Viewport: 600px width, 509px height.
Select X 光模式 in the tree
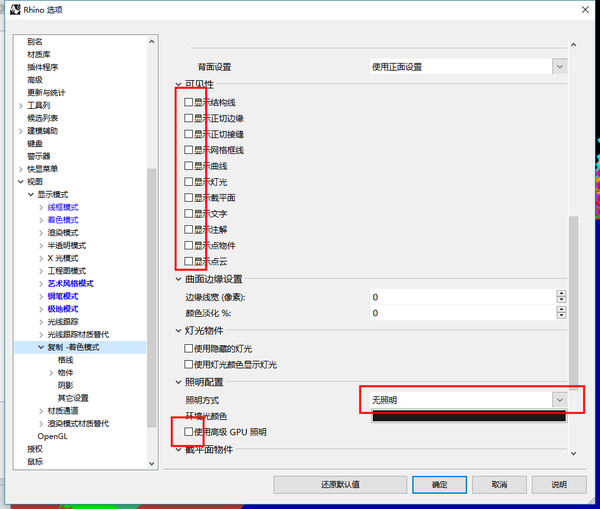63,258
